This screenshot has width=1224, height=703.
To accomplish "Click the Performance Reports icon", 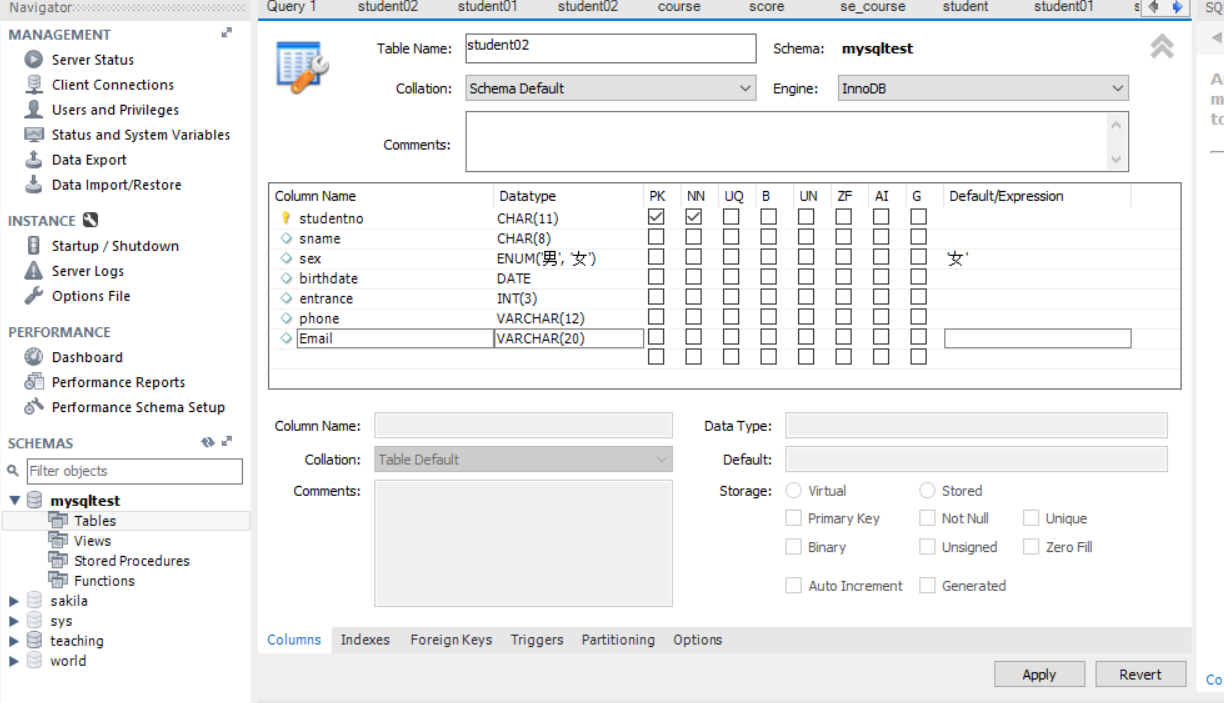I will coord(34,382).
